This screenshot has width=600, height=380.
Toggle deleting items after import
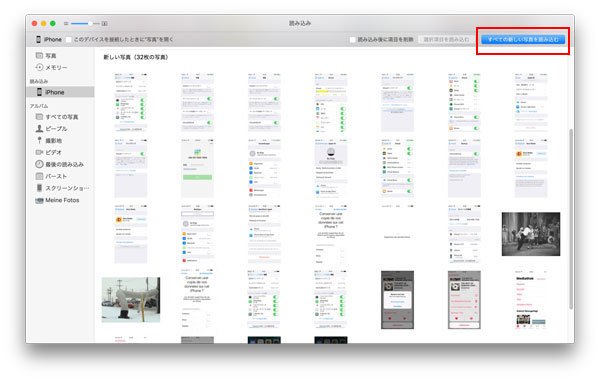point(352,39)
